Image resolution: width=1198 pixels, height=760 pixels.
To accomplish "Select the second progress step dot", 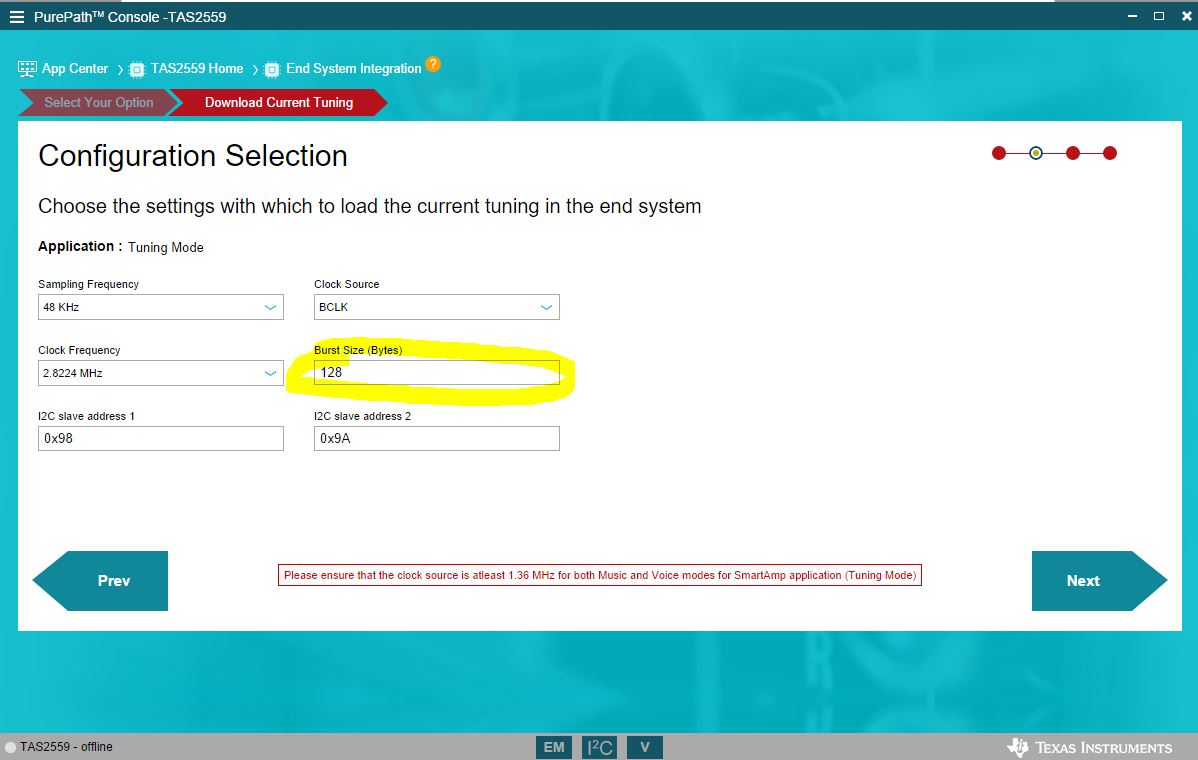I will [1035, 154].
